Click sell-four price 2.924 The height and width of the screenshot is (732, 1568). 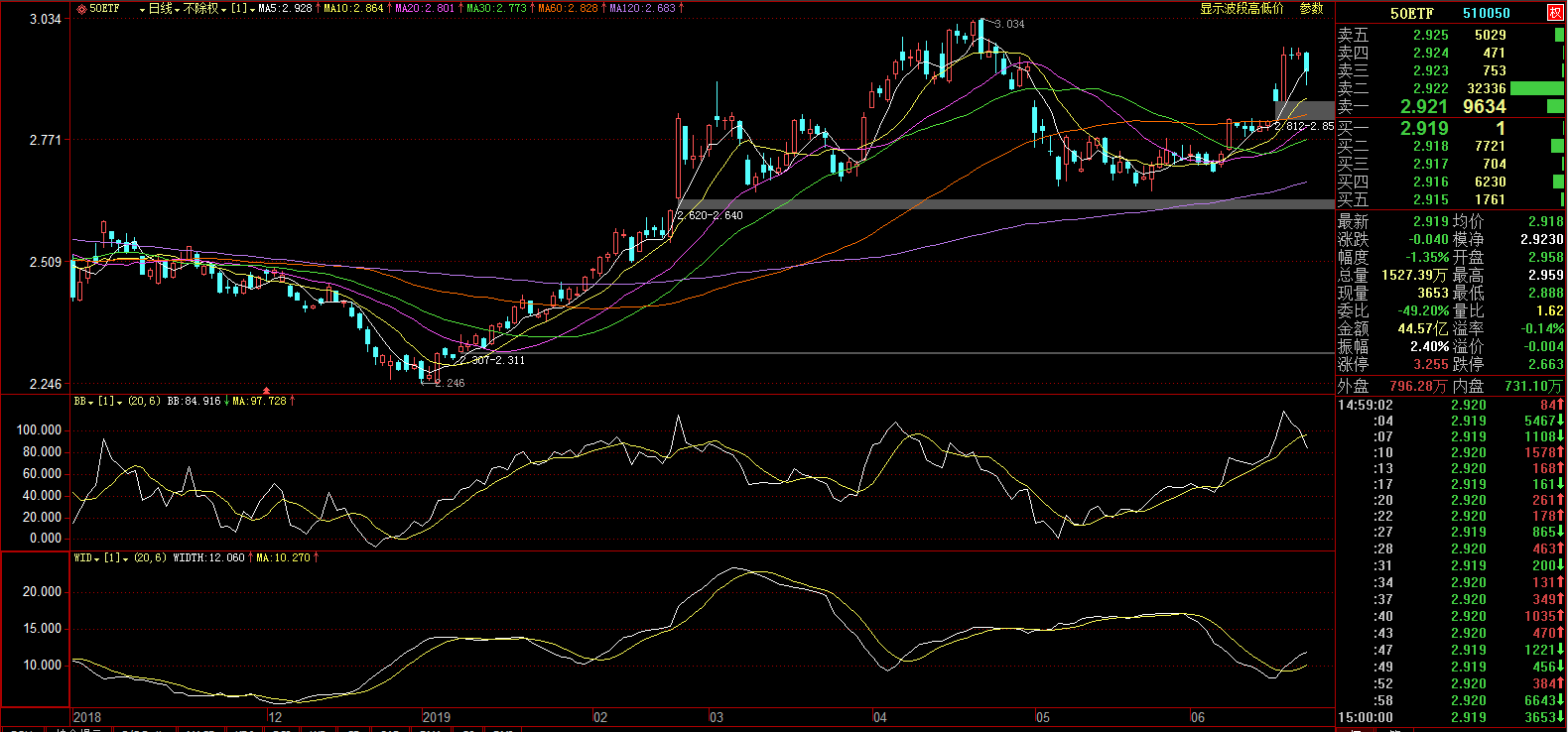[x=1431, y=53]
